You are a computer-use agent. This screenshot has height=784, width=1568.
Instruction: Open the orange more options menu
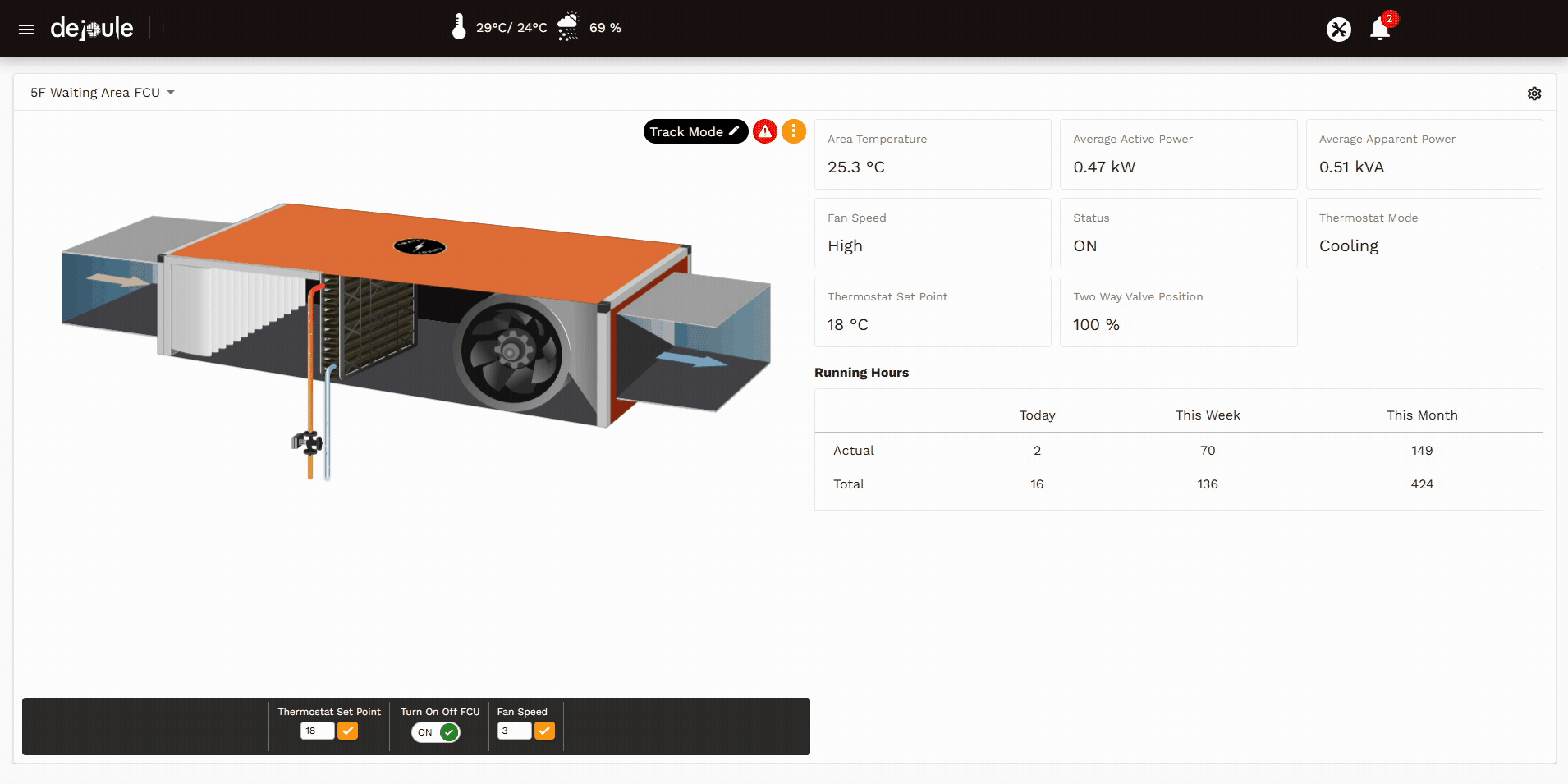[794, 131]
